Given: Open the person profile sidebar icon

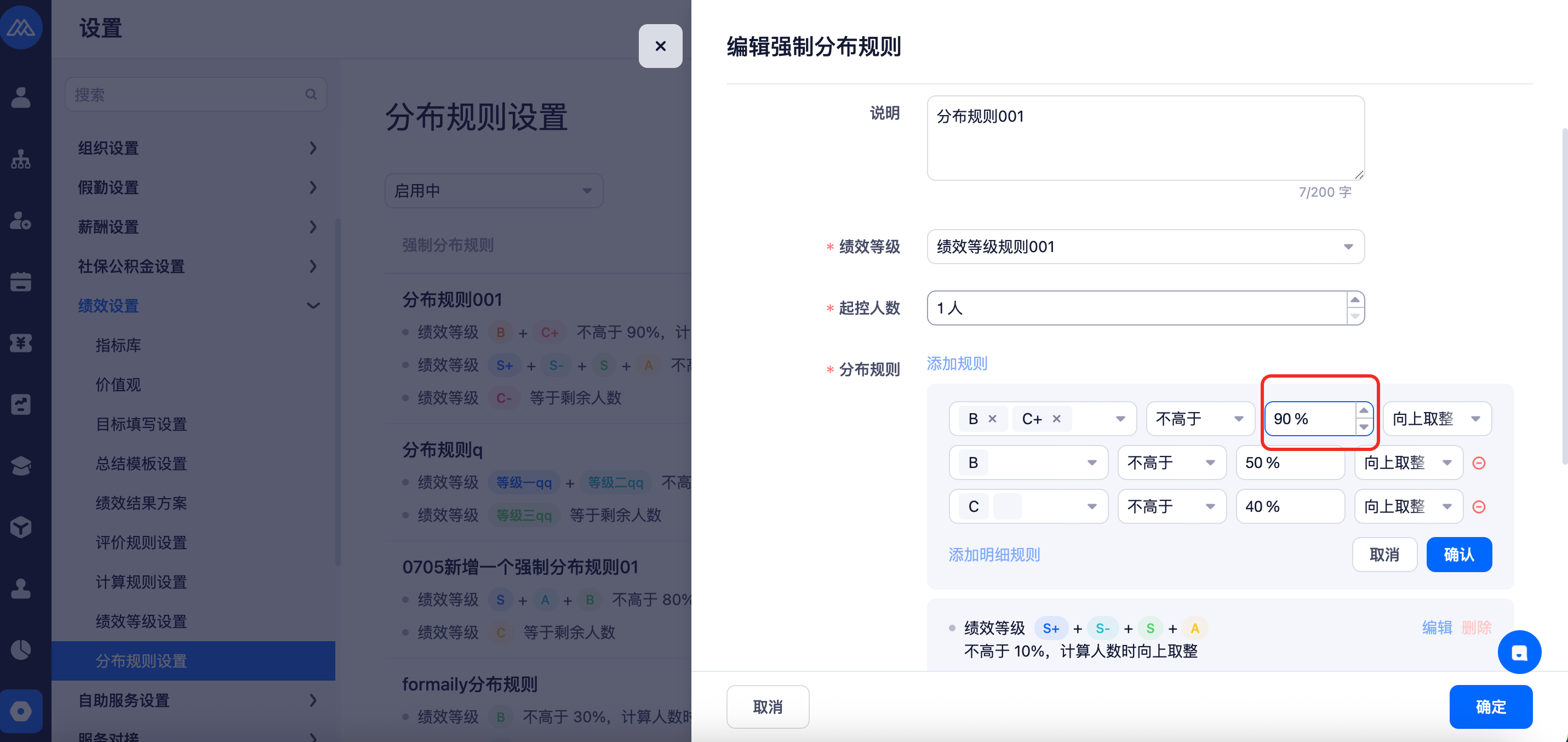Looking at the screenshot, I should [21, 97].
